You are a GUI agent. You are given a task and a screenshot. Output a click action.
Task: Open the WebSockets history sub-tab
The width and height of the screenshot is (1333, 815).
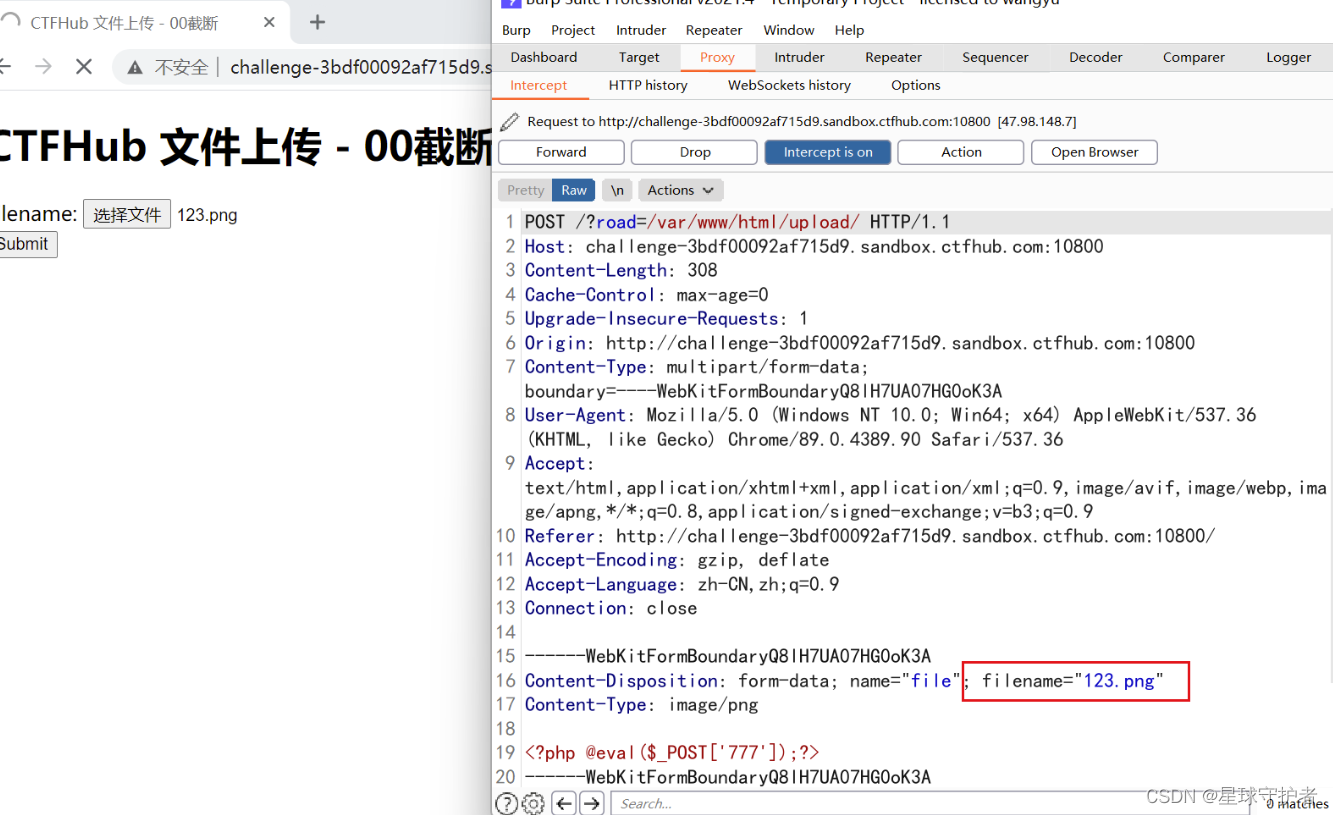(789, 85)
